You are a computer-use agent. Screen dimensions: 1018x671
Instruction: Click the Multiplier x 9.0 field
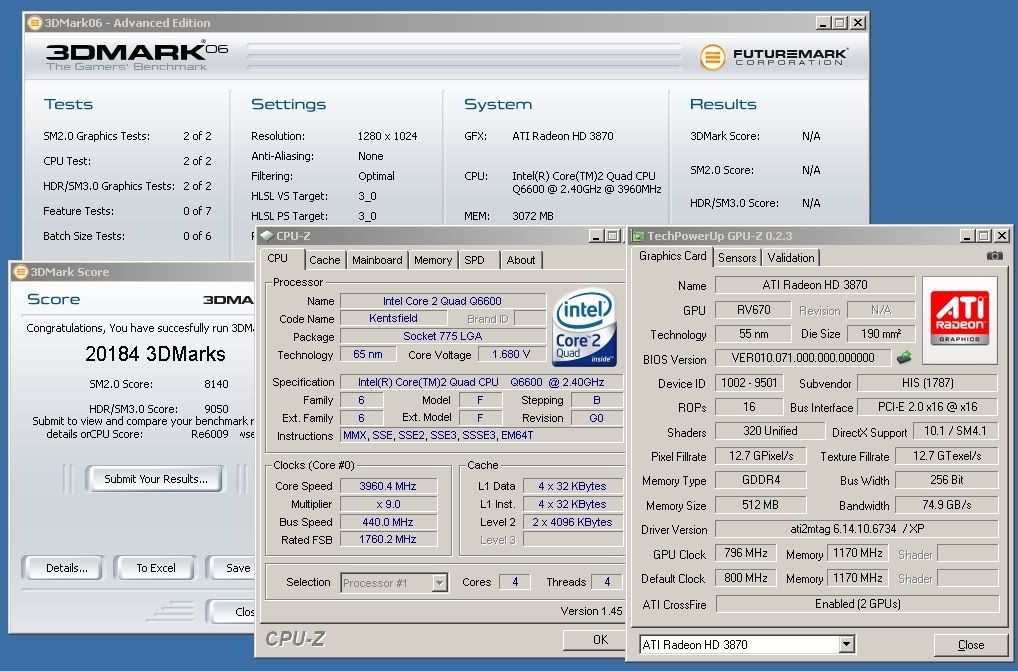388,504
